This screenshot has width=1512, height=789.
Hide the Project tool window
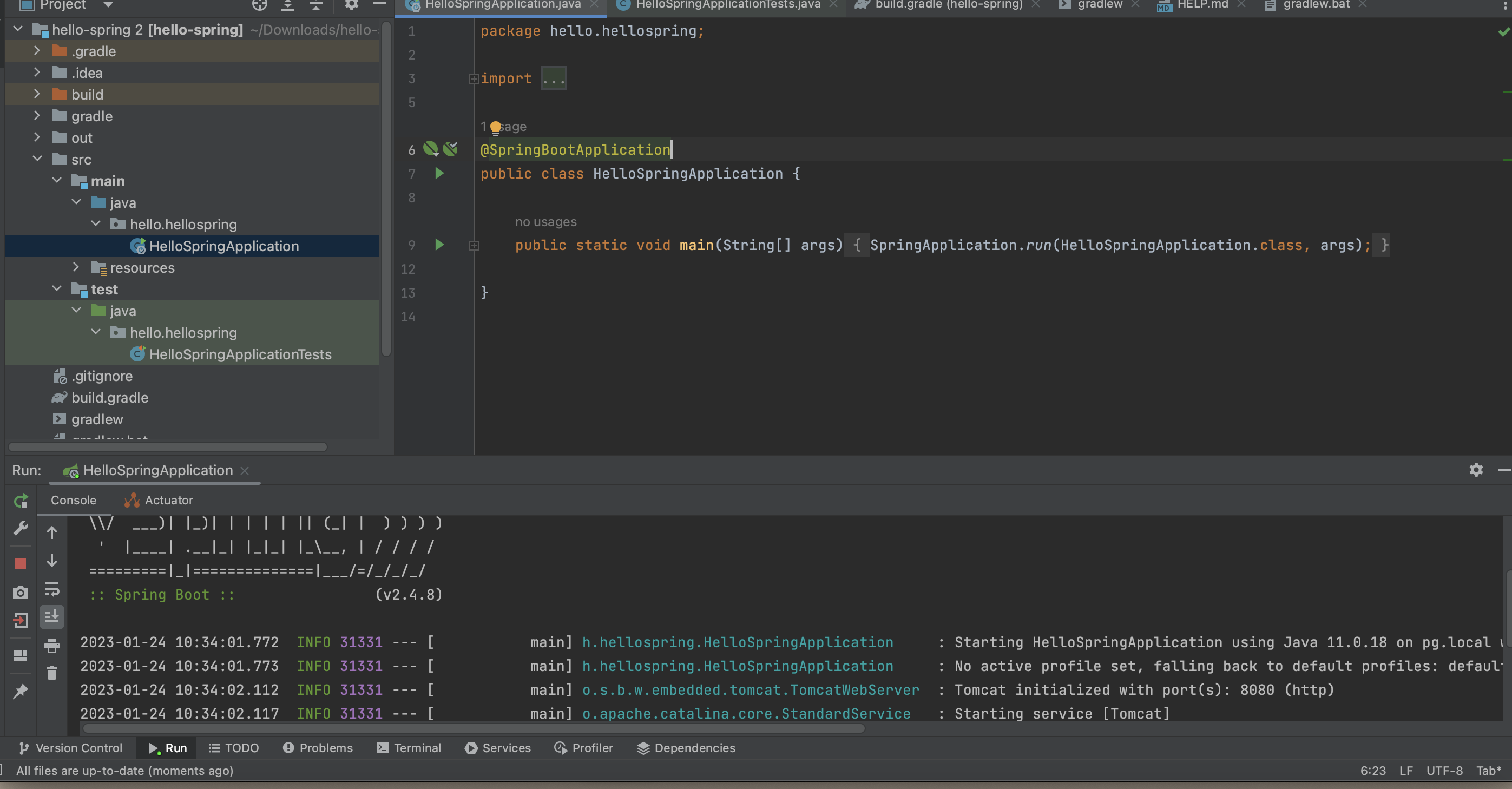point(380,4)
